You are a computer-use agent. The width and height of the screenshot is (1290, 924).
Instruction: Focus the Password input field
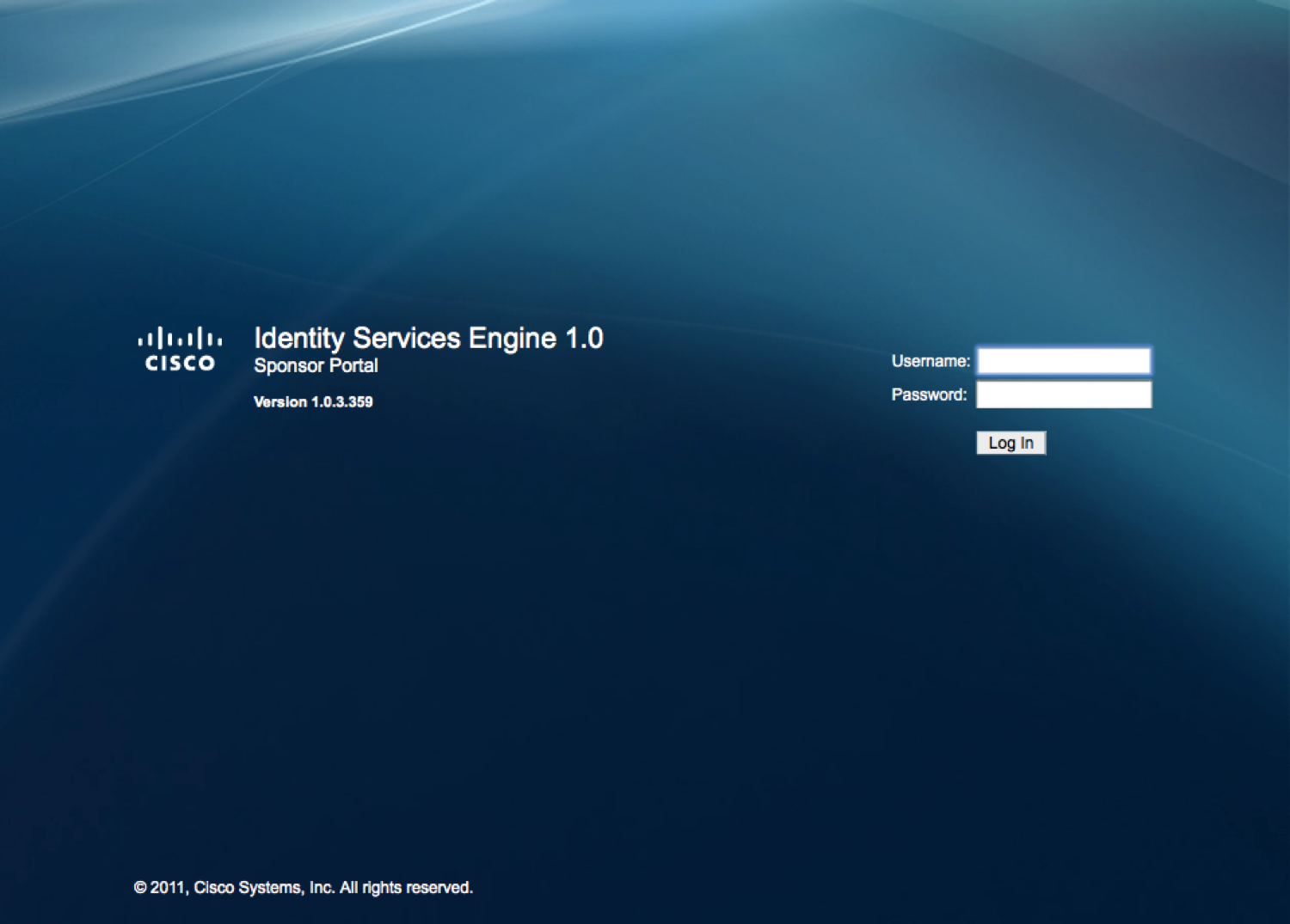1064,395
